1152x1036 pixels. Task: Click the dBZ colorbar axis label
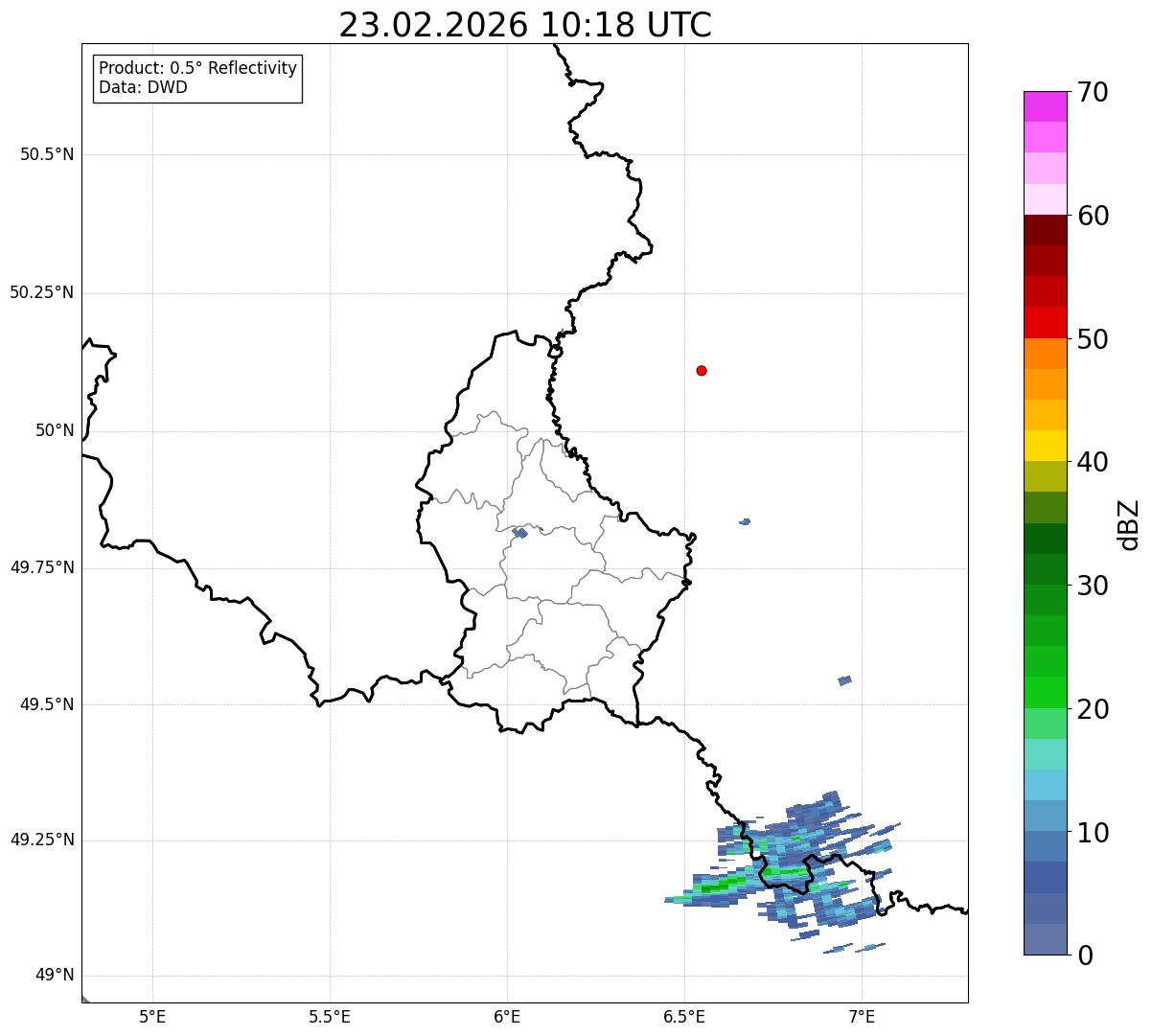[1129, 524]
